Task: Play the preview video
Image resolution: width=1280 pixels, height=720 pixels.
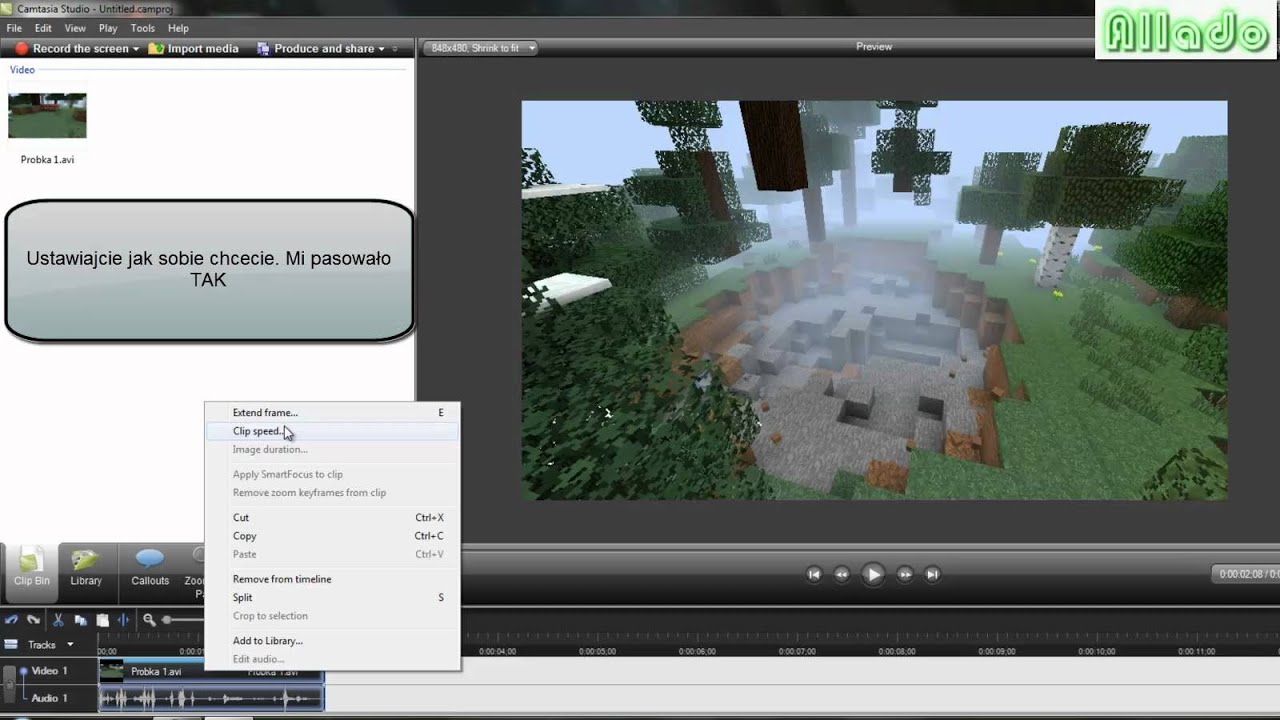Action: click(873, 574)
